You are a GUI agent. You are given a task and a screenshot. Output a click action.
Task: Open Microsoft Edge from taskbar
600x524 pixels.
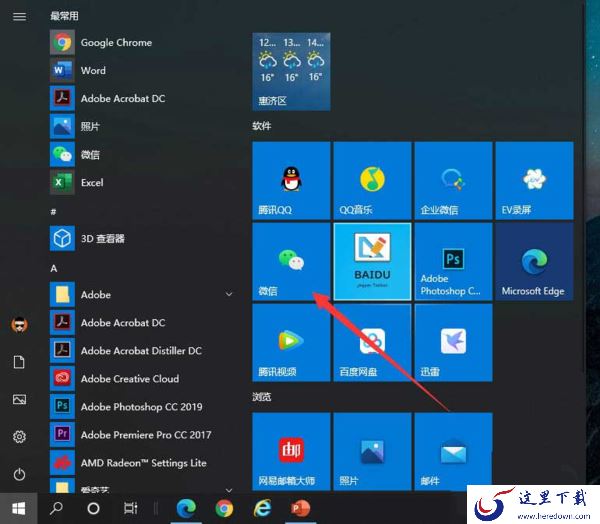coord(186,508)
